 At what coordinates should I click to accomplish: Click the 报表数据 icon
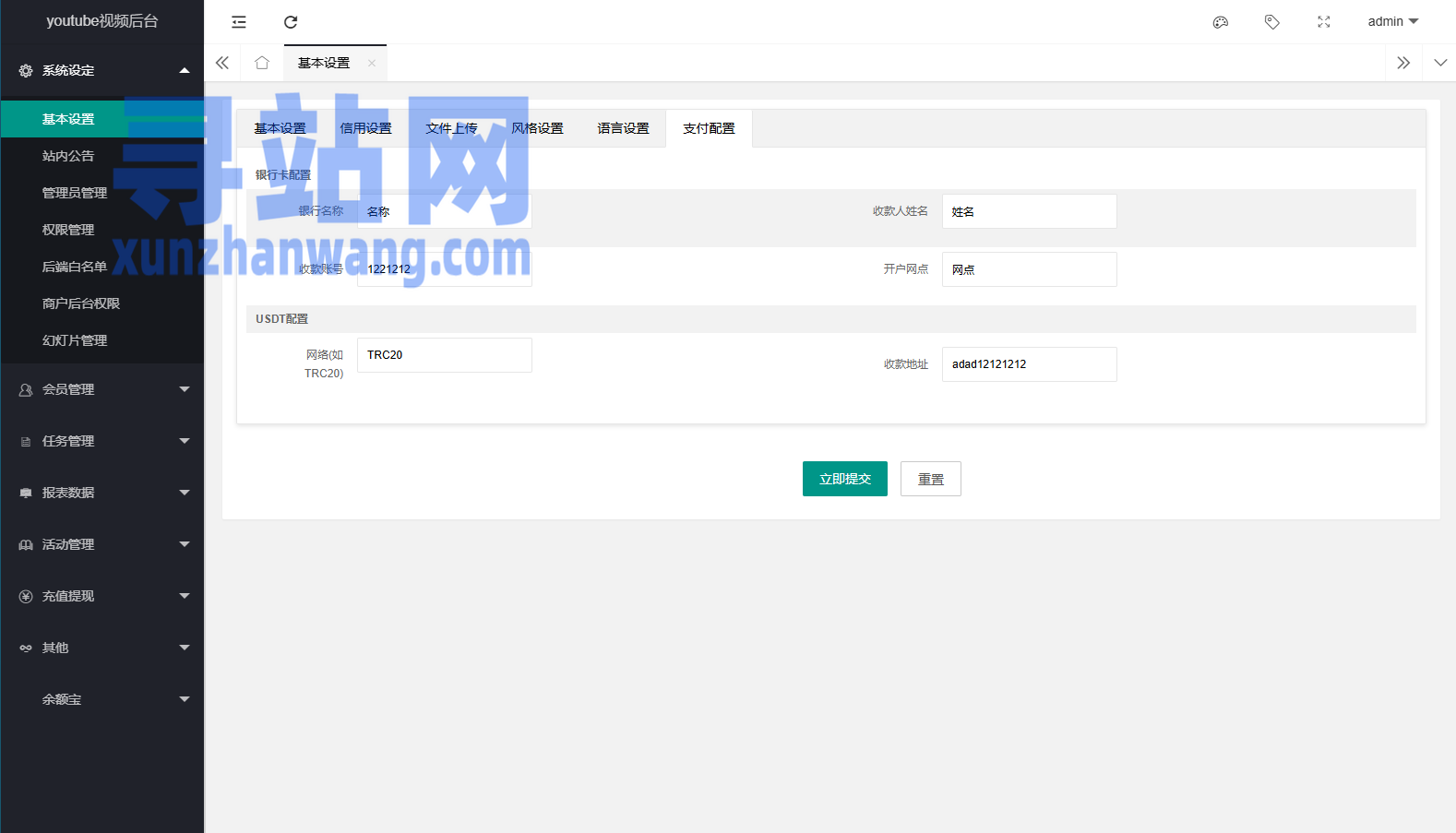click(26, 493)
